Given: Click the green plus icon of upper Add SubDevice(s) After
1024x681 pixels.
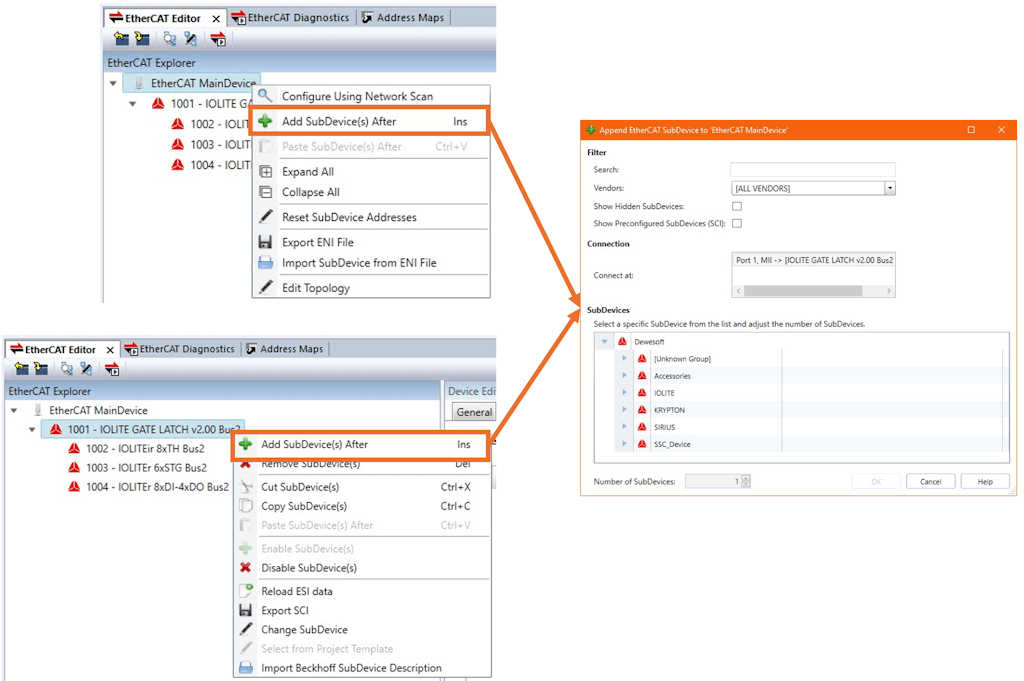Looking at the screenshot, I should pyautogui.click(x=265, y=121).
